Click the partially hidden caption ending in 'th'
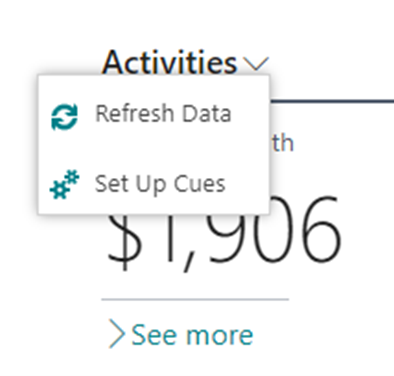394x376 pixels. pyautogui.click(x=282, y=143)
